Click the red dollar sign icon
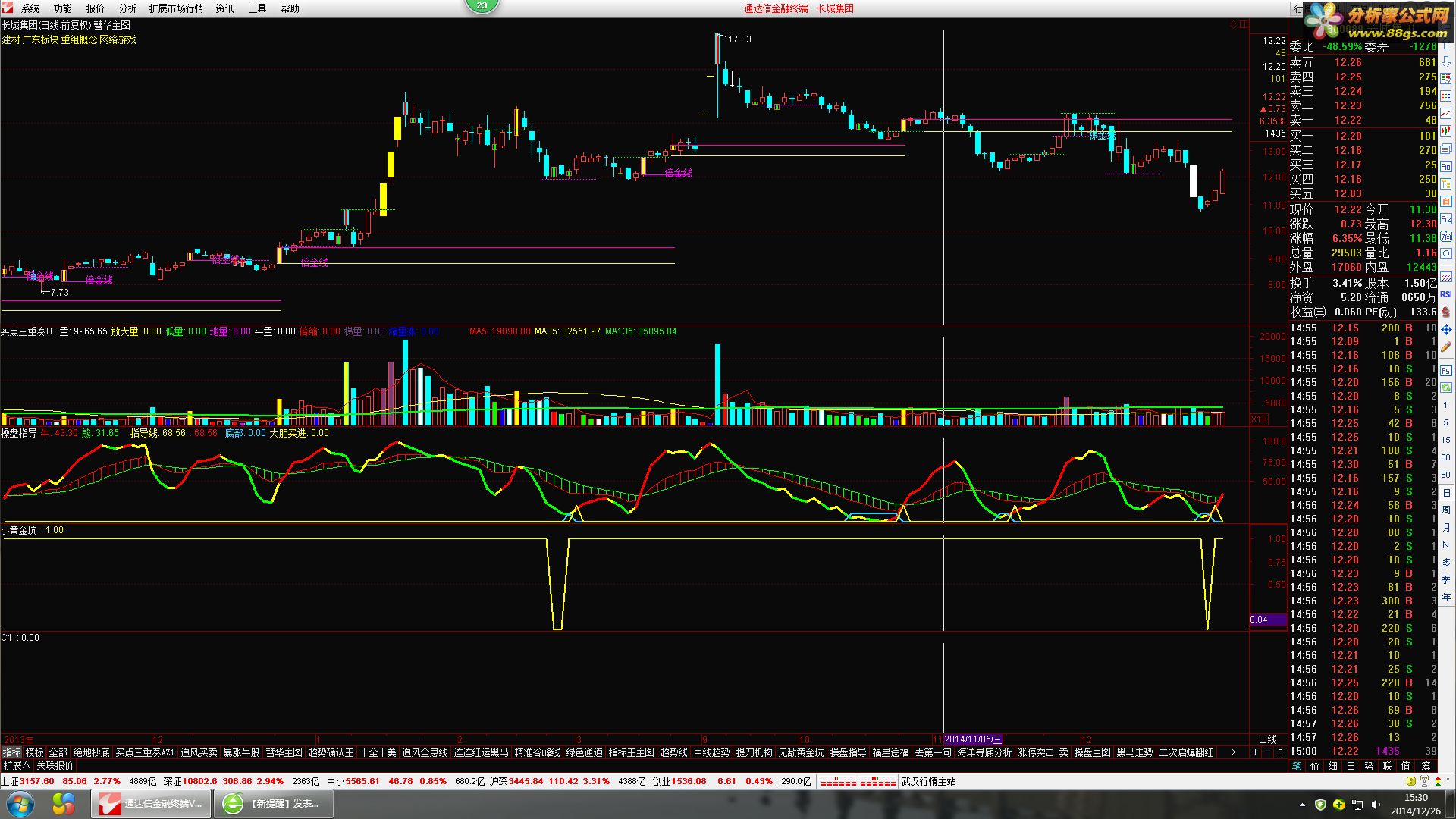Image resolution: width=1456 pixels, height=819 pixels. point(1446,312)
